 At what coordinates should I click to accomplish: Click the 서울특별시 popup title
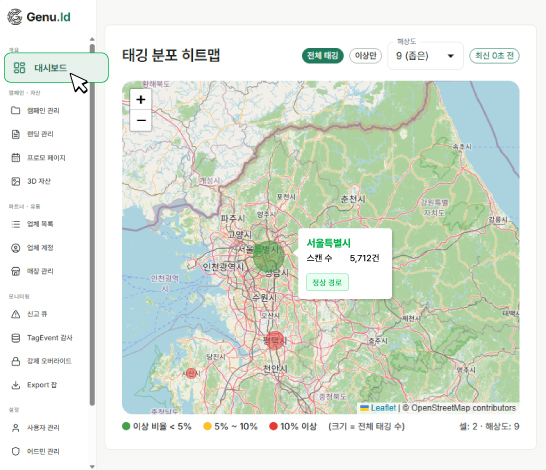point(328,243)
